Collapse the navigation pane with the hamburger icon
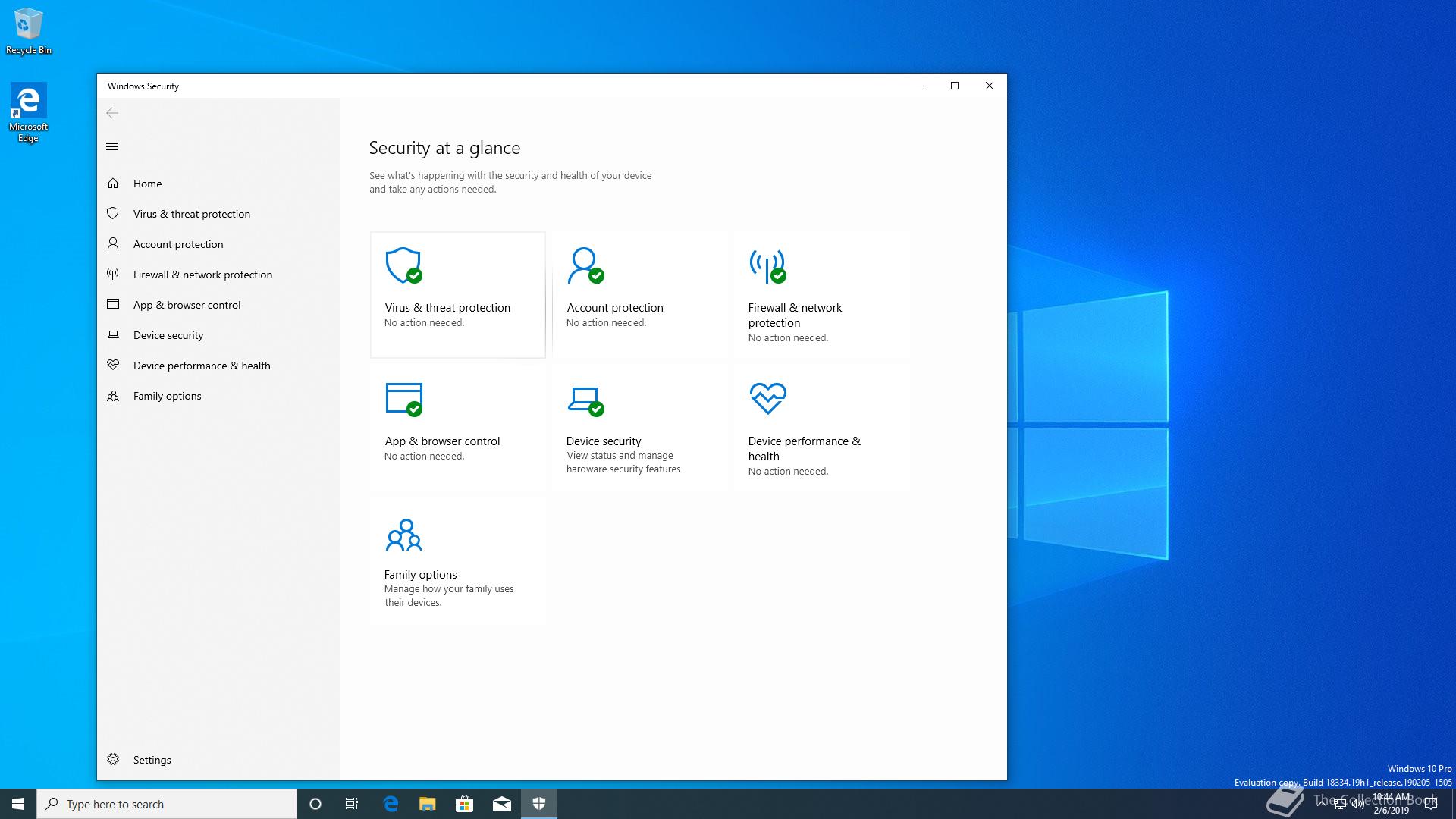The width and height of the screenshot is (1456, 819). click(x=112, y=147)
